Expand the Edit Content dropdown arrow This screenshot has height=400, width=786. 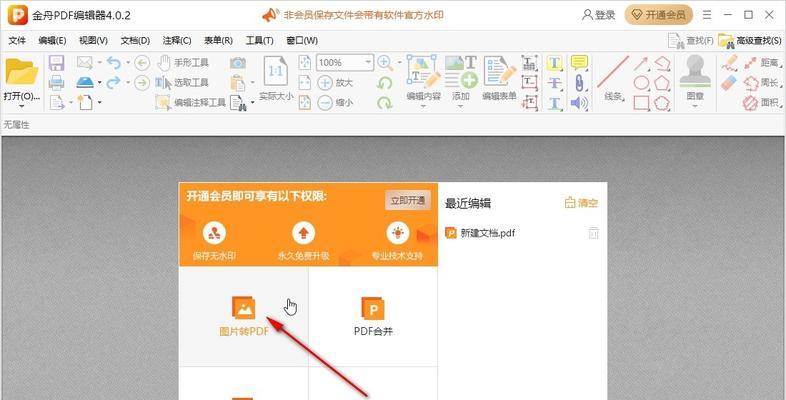point(423,106)
